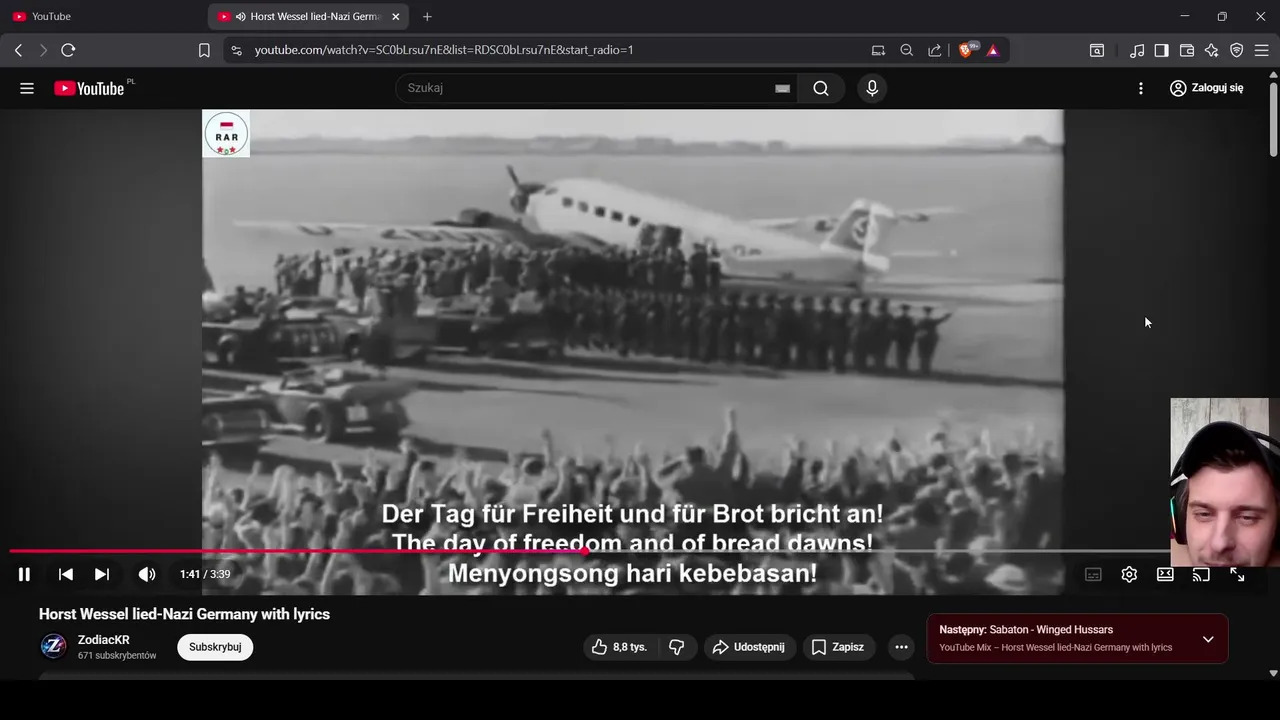Bookmark this page
The width and height of the screenshot is (1280, 720).
click(x=204, y=50)
